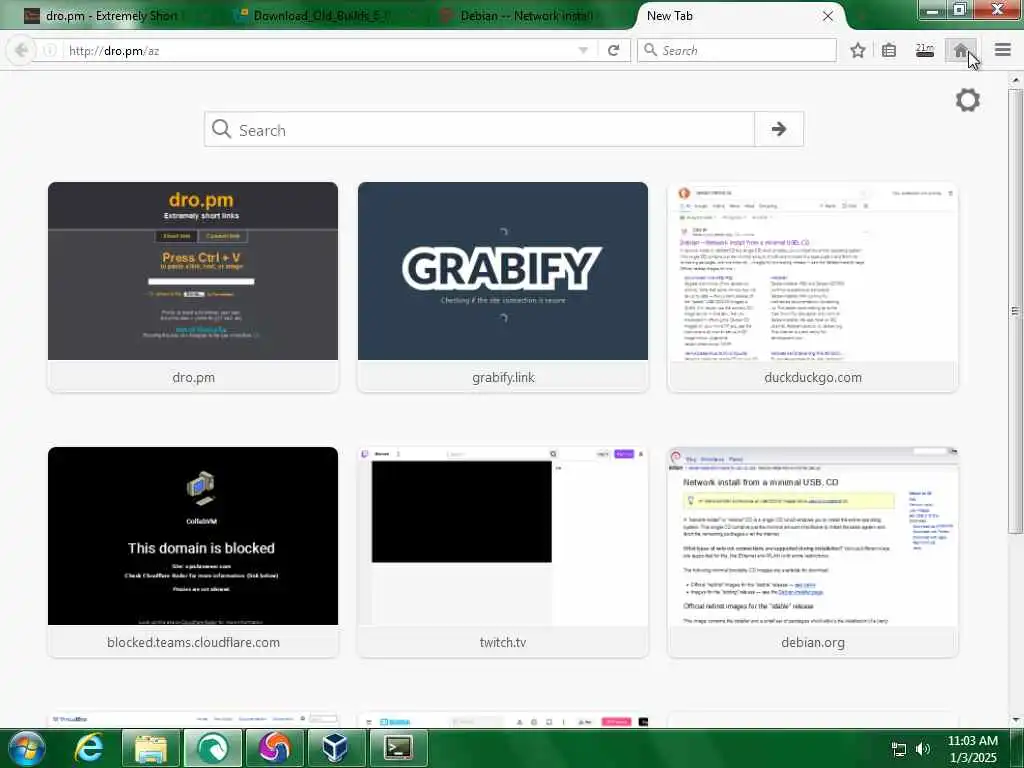The height and width of the screenshot is (768, 1024).
Task: Open new tab page settings gear
Action: 968,100
